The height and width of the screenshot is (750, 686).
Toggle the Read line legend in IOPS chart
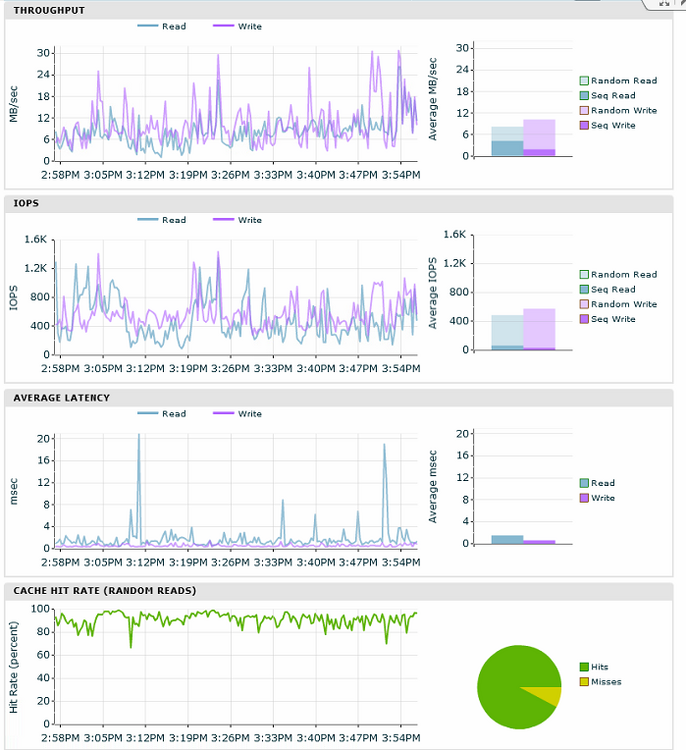[x=162, y=220]
